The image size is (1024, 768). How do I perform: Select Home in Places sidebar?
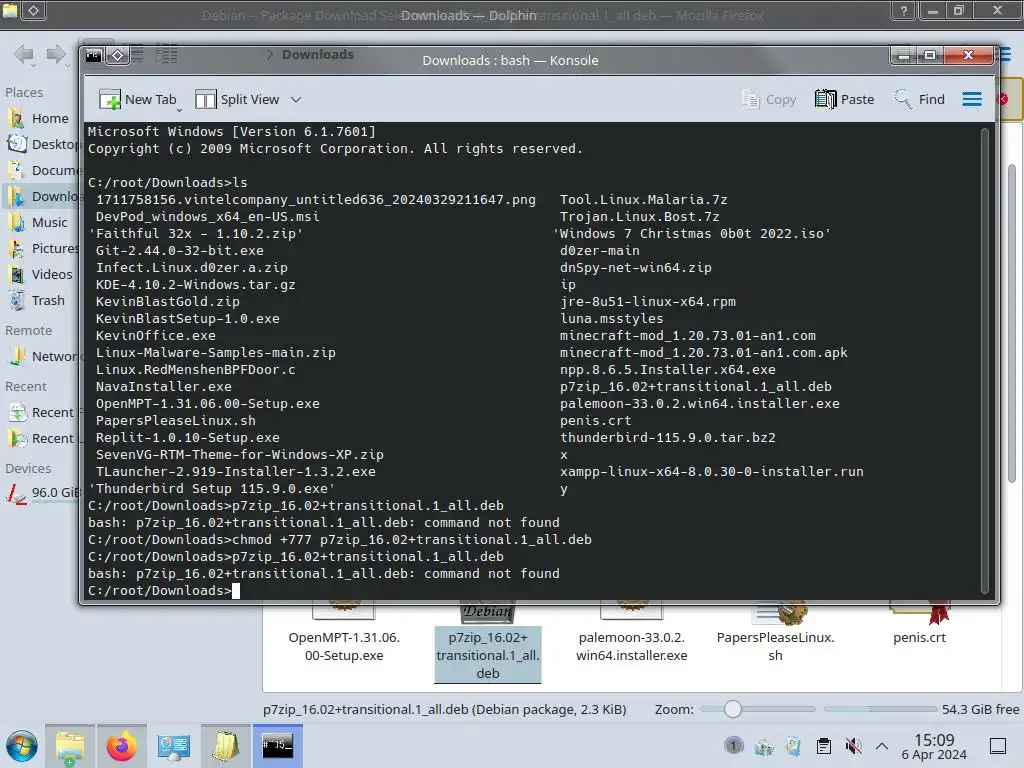pyautogui.click(x=40, y=118)
